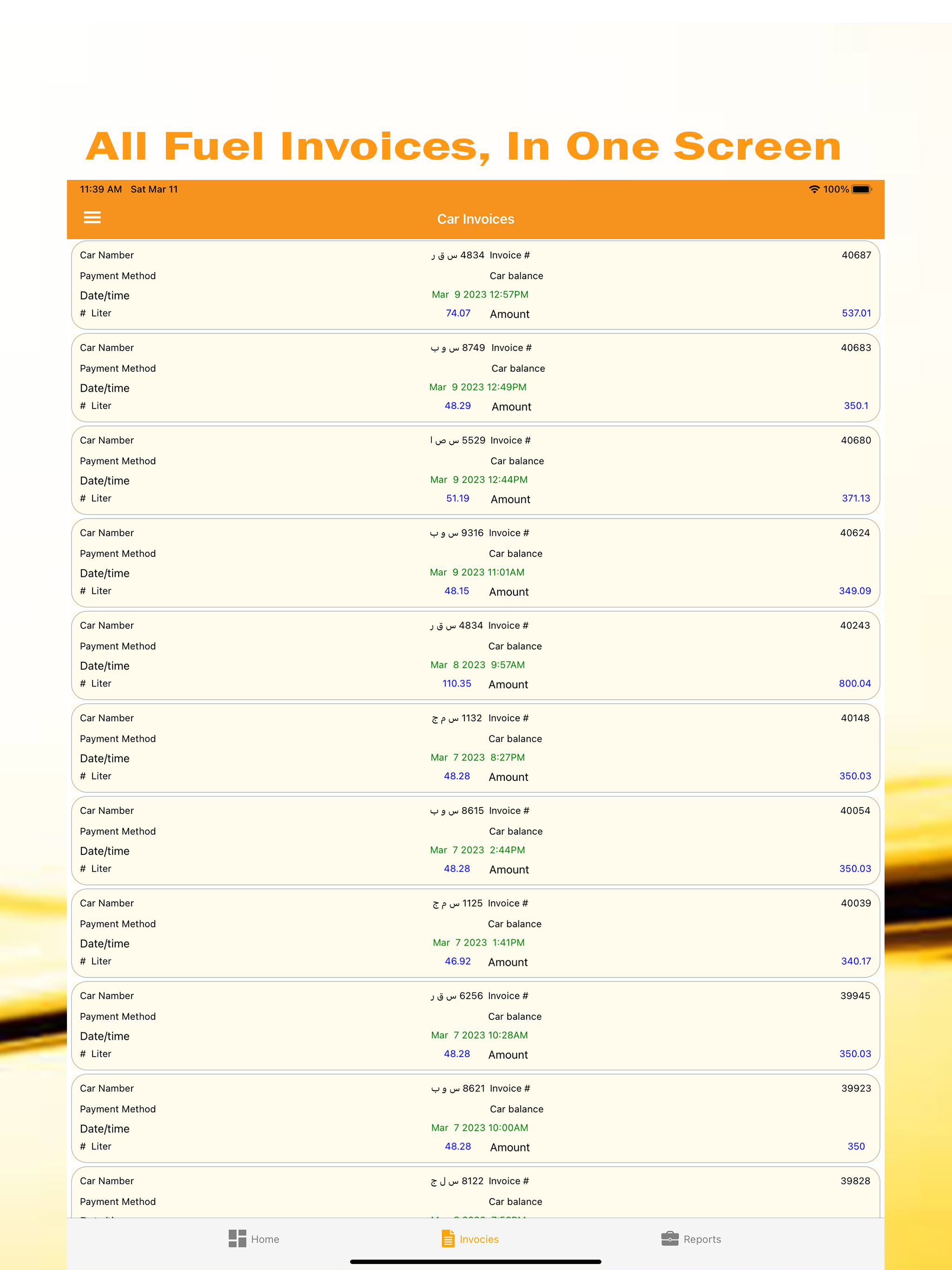
Task: Tap the liter value 48.15
Action: tap(456, 591)
